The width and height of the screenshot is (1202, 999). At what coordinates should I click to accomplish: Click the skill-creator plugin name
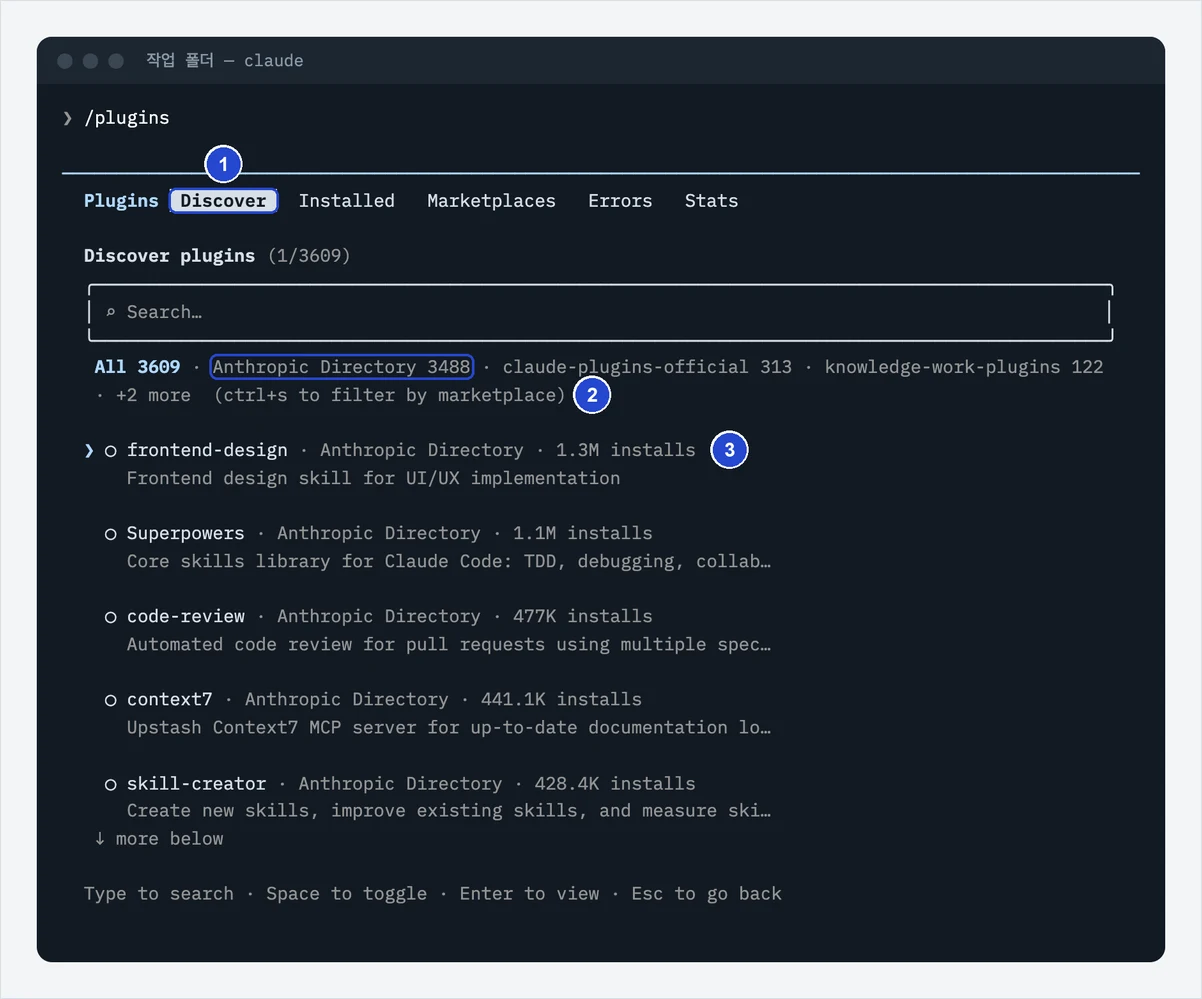[197, 783]
